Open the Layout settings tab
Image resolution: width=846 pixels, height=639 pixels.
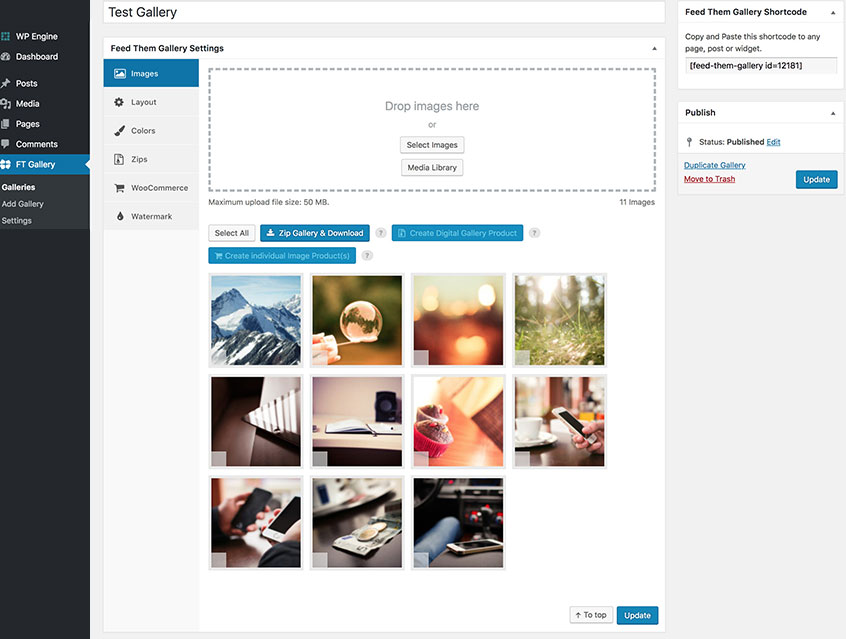click(151, 102)
